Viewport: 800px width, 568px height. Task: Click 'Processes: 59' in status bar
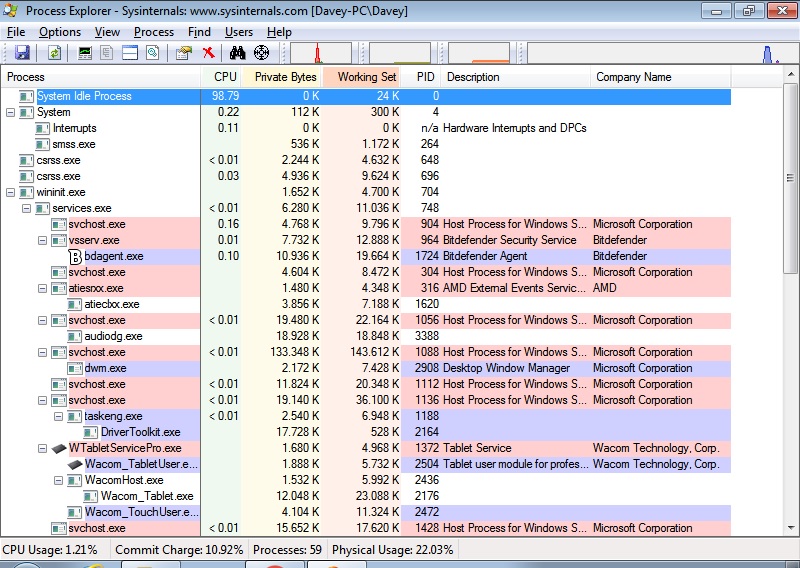[287, 550]
